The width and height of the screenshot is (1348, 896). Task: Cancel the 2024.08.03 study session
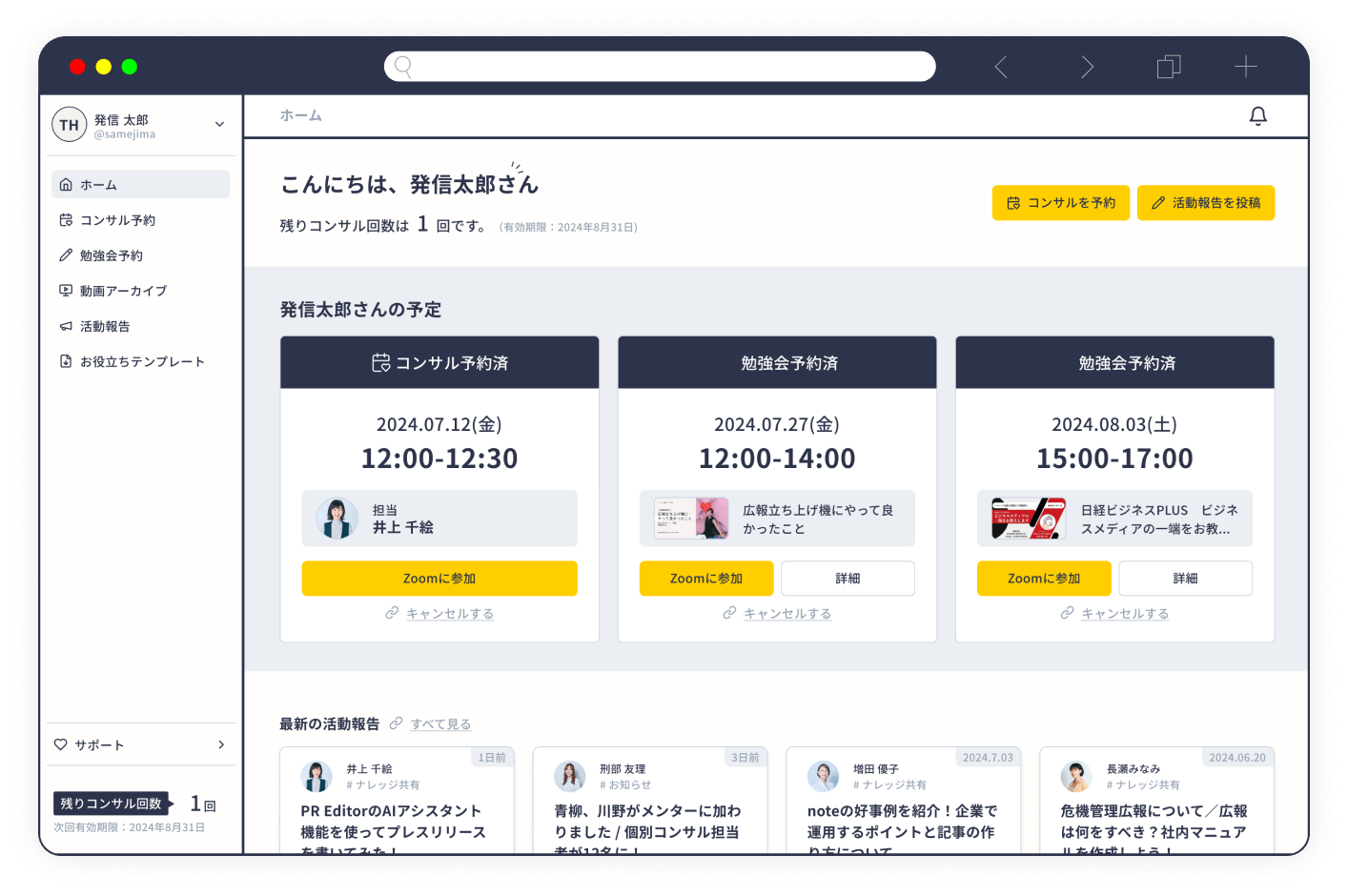pos(1125,614)
